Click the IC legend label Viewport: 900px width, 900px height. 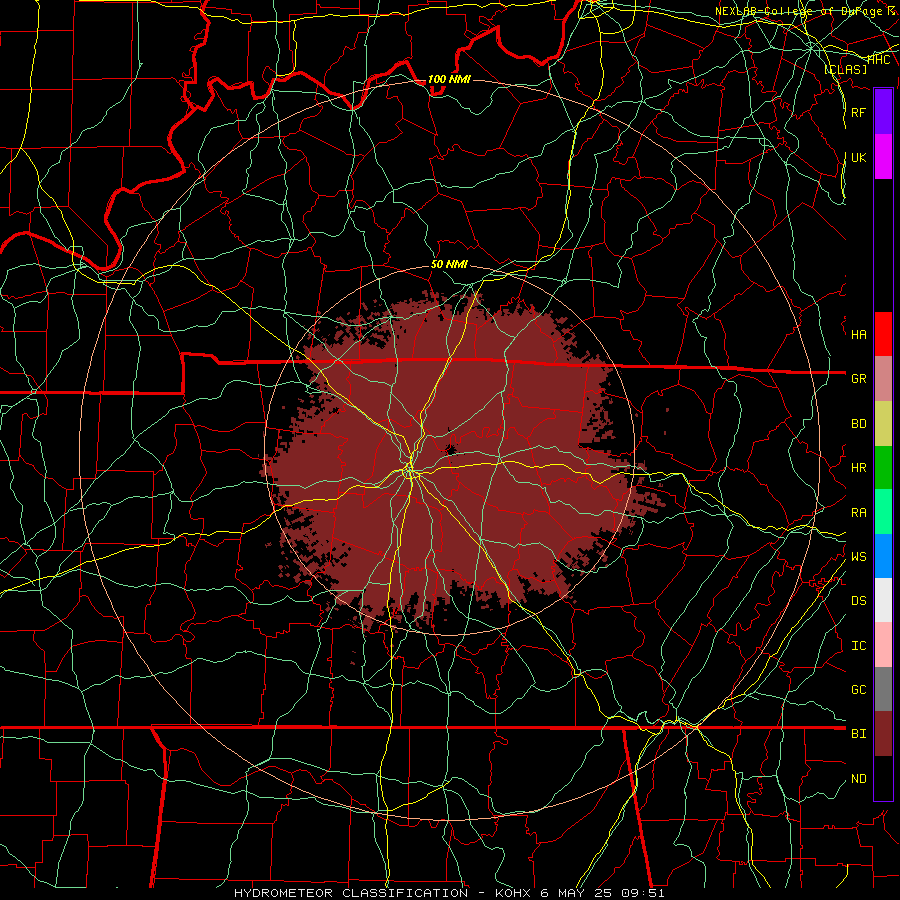tap(859, 646)
